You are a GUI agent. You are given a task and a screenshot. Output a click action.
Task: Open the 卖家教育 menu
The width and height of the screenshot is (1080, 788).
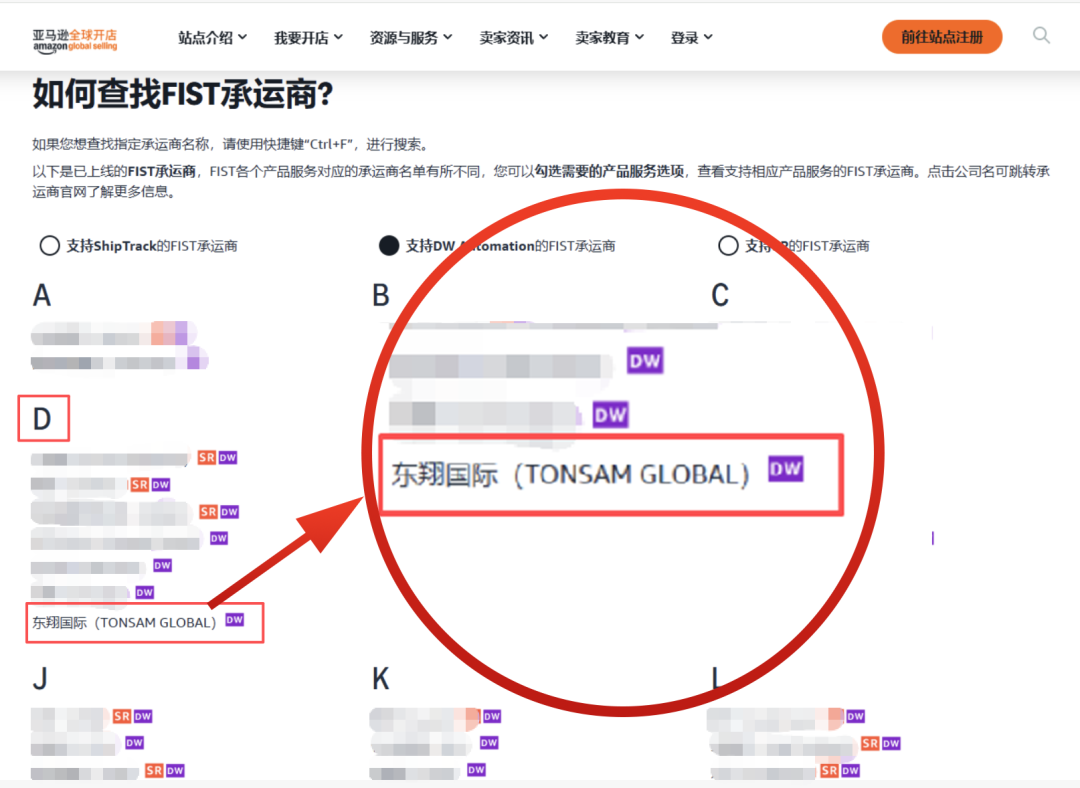click(x=610, y=38)
